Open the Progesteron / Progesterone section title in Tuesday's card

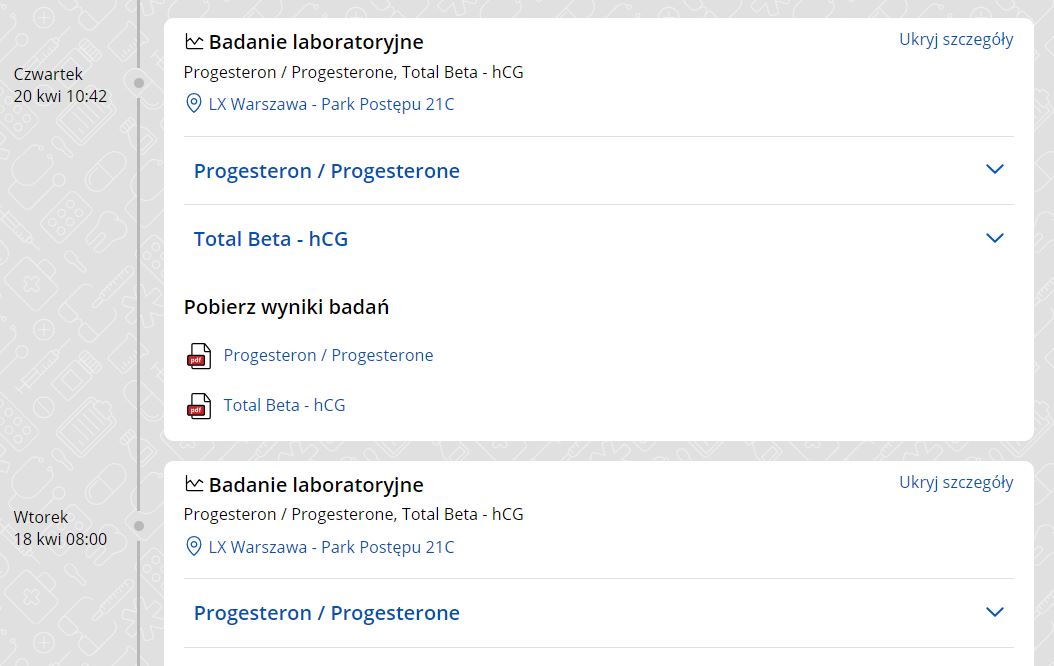[x=326, y=613]
